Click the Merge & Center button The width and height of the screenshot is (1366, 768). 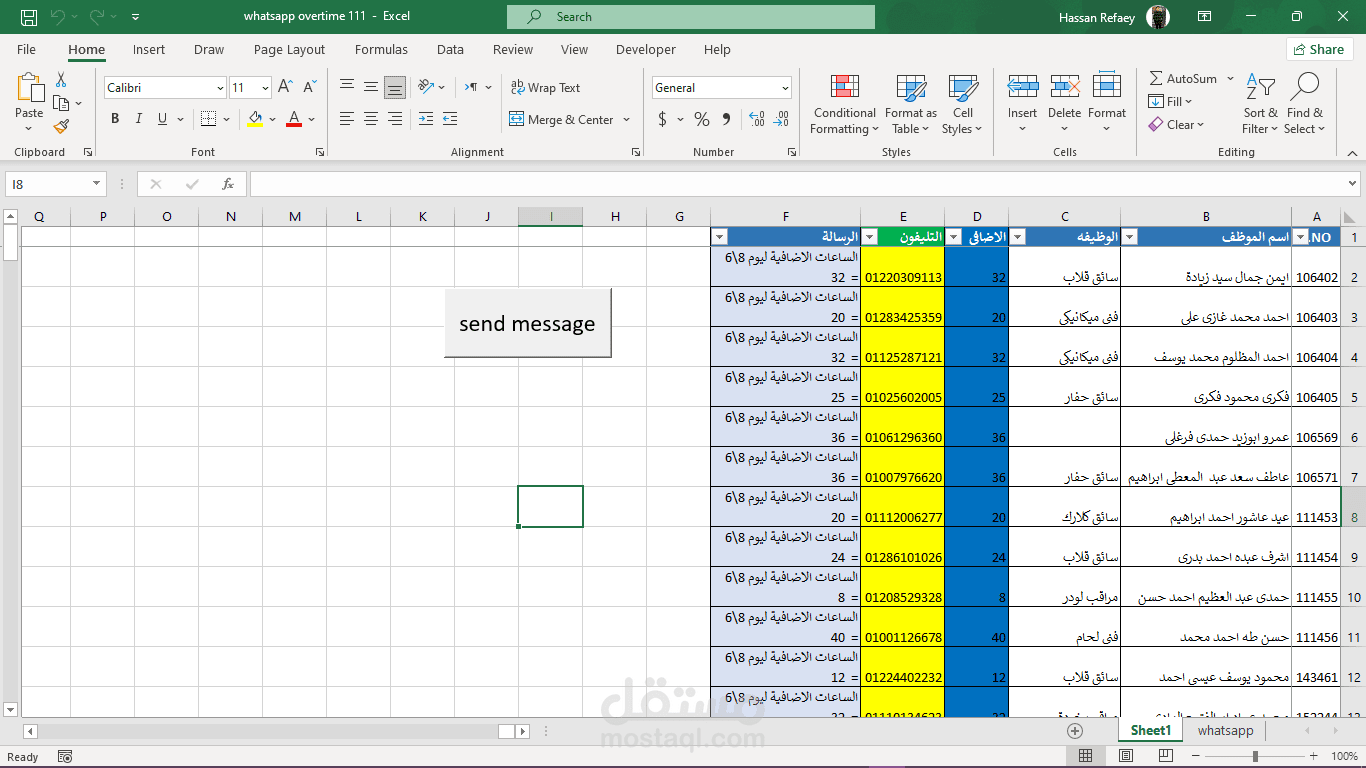pyautogui.click(x=562, y=119)
